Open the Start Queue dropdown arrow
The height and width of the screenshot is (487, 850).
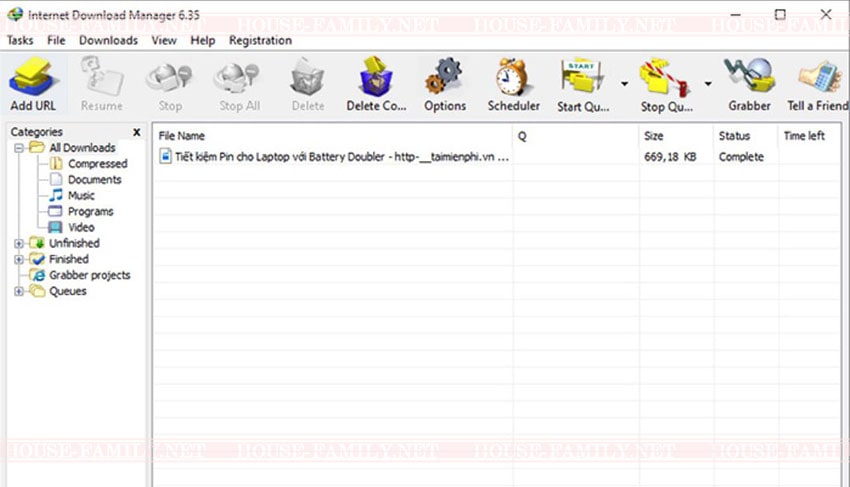pyautogui.click(x=624, y=84)
